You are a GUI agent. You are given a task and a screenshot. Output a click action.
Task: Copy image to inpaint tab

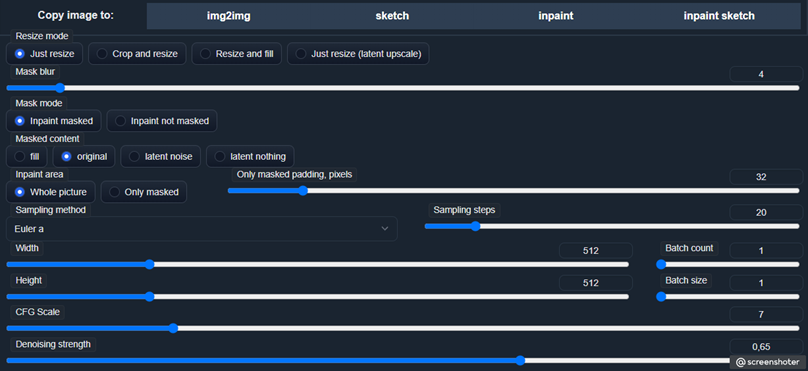556,16
